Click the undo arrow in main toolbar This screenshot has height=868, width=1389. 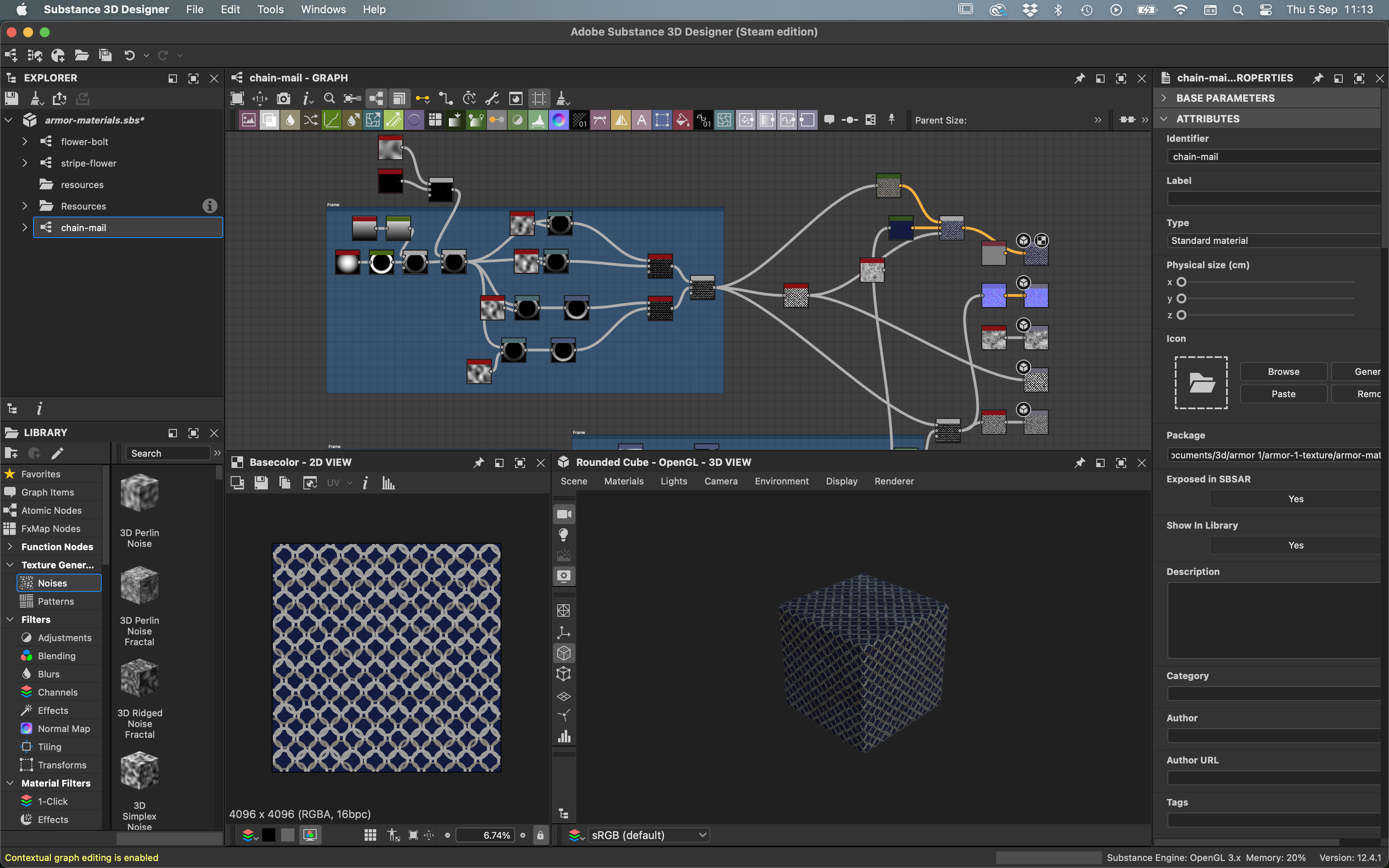point(130,55)
